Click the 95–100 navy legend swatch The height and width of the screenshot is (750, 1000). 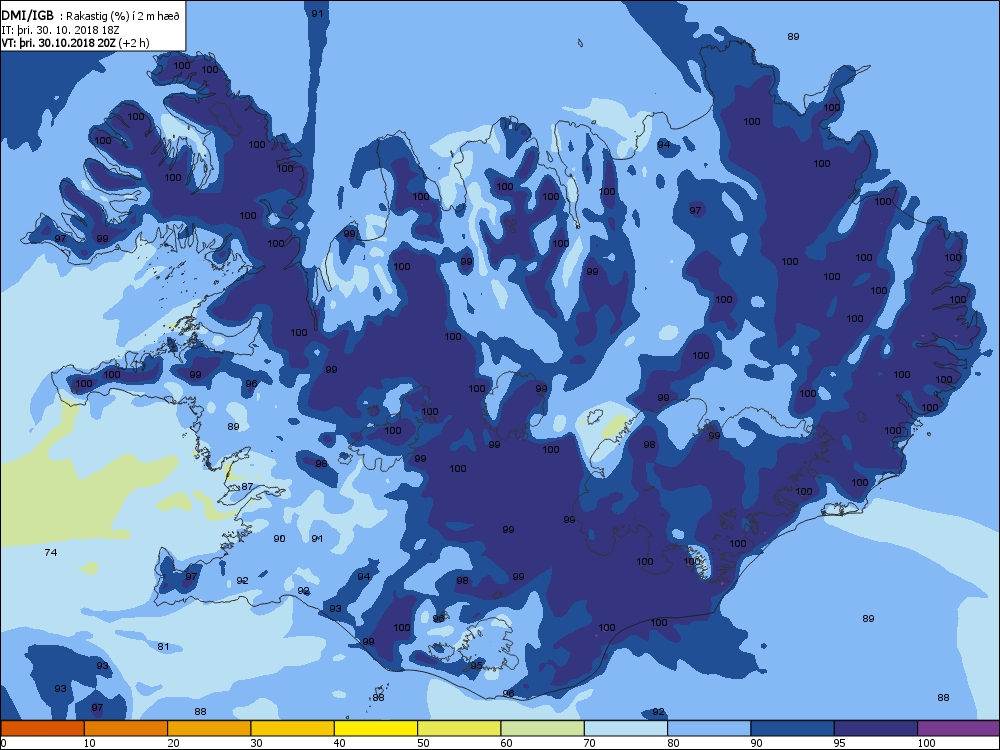[x=876, y=728]
